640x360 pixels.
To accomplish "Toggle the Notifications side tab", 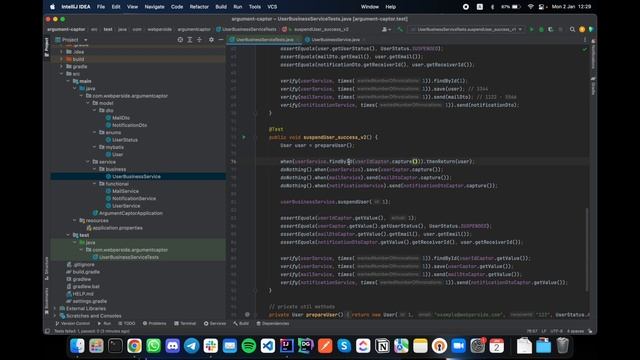I will (593, 54).
